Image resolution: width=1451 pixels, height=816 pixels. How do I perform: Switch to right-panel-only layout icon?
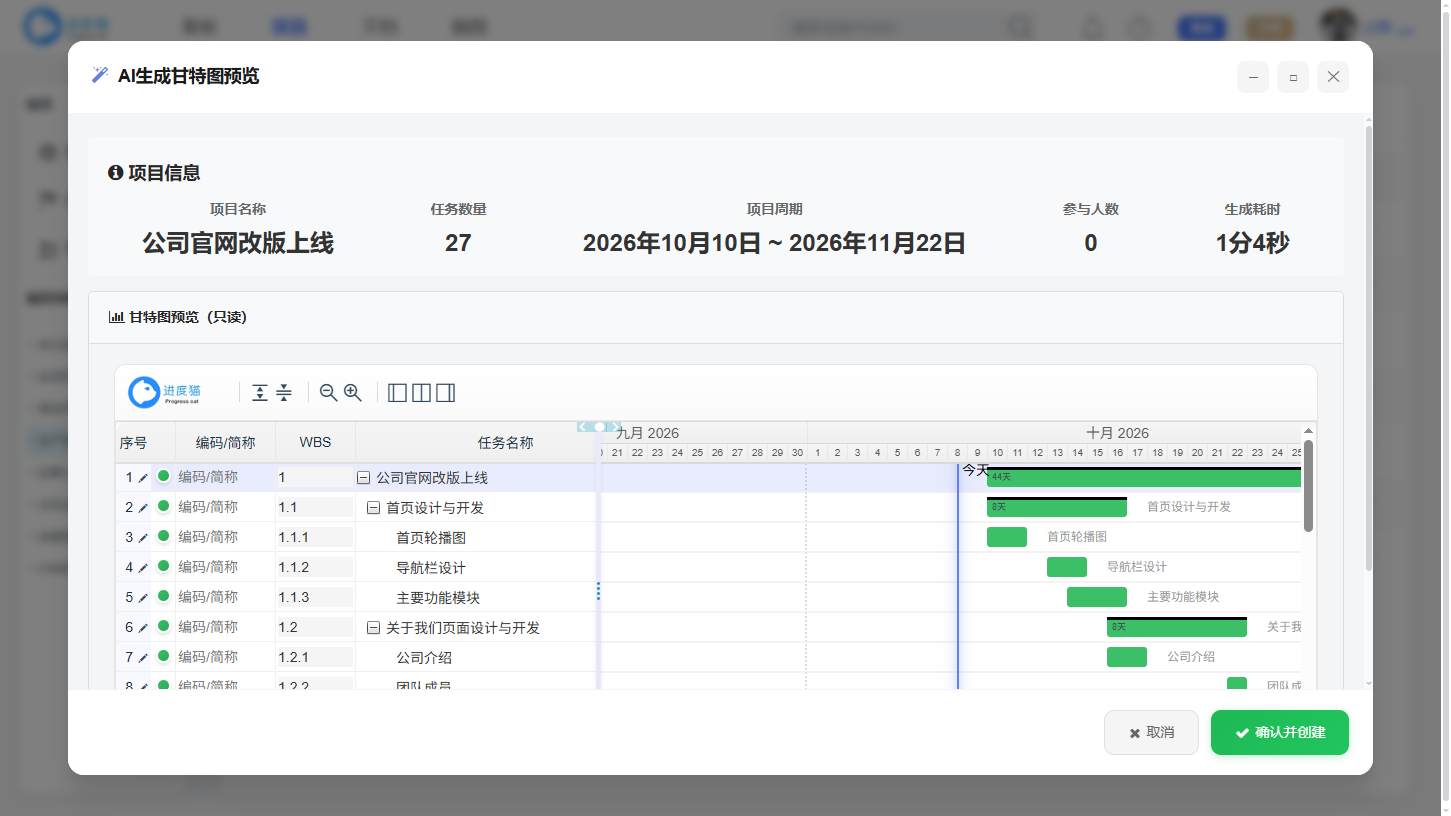446,393
